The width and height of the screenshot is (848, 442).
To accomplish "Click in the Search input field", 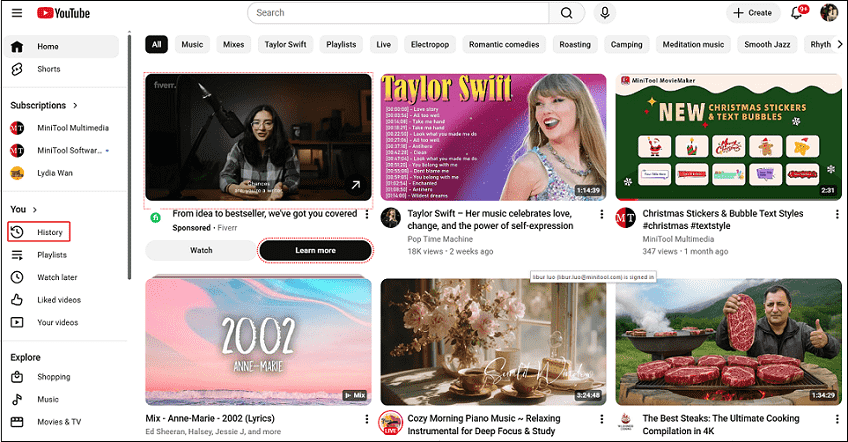I will 398,13.
